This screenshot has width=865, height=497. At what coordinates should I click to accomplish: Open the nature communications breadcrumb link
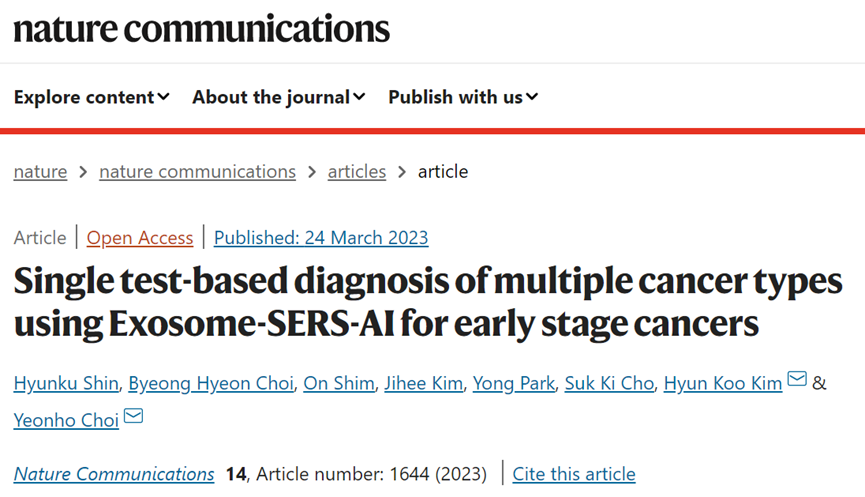197,172
